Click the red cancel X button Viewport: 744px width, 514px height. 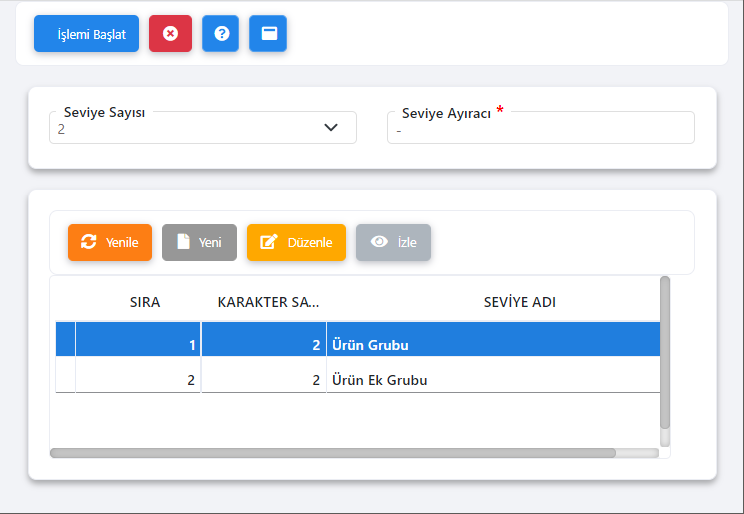coord(170,34)
